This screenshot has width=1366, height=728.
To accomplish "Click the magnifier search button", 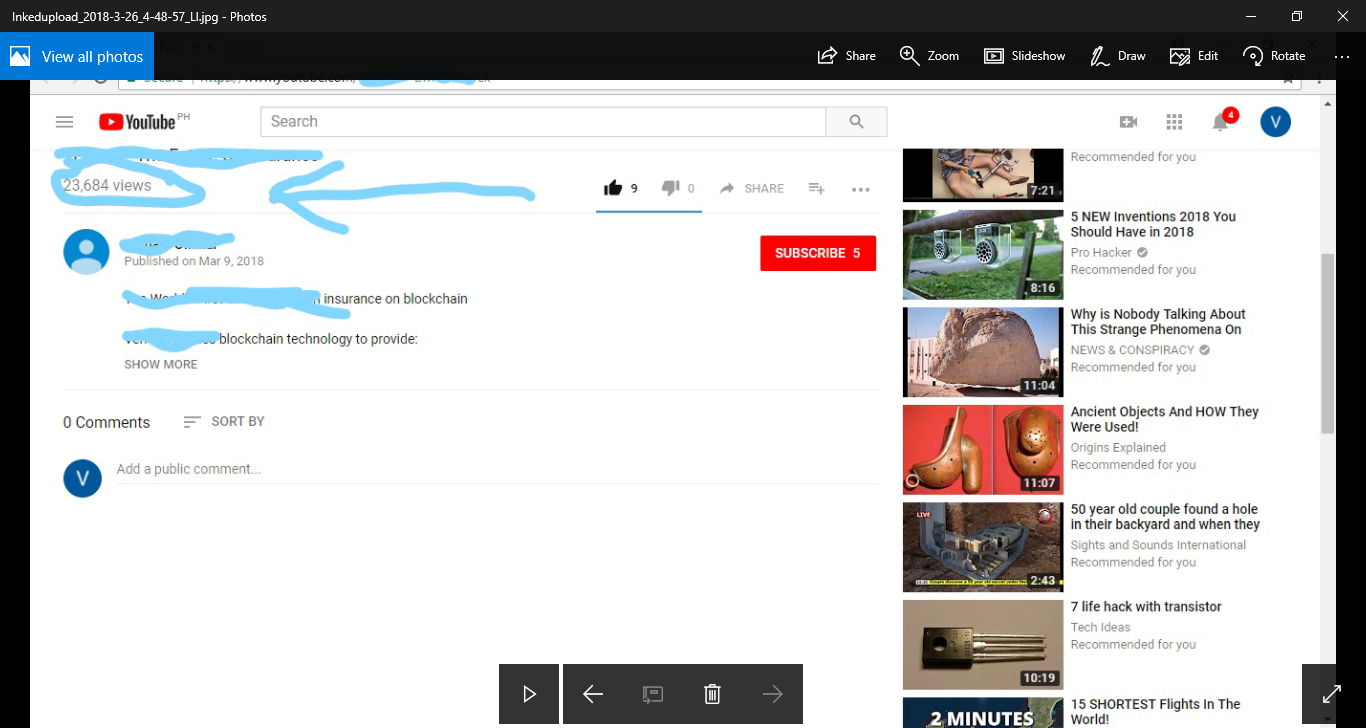I will click(856, 122).
